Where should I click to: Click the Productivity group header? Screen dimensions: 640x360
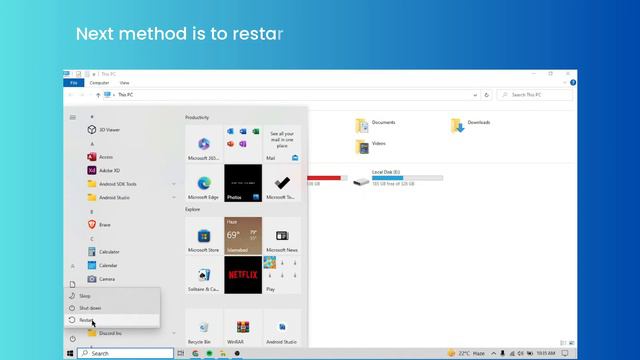[197, 118]
